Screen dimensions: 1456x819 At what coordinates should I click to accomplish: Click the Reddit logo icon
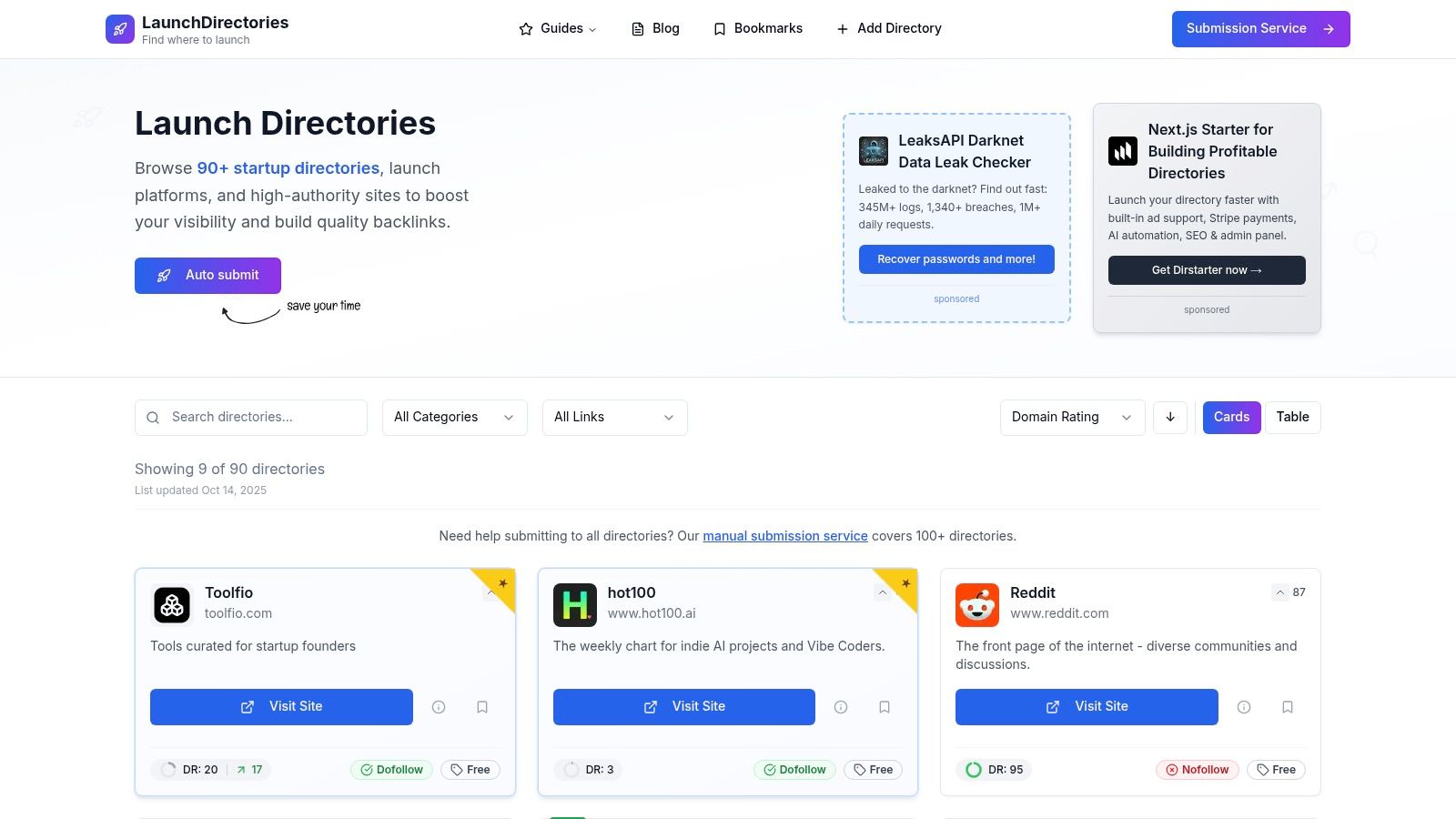976,605
